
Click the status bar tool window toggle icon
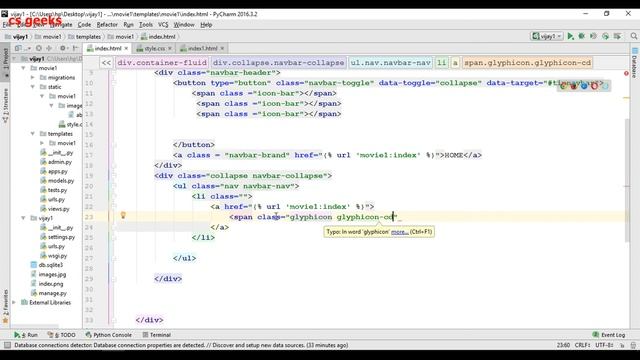coord(7,345)
